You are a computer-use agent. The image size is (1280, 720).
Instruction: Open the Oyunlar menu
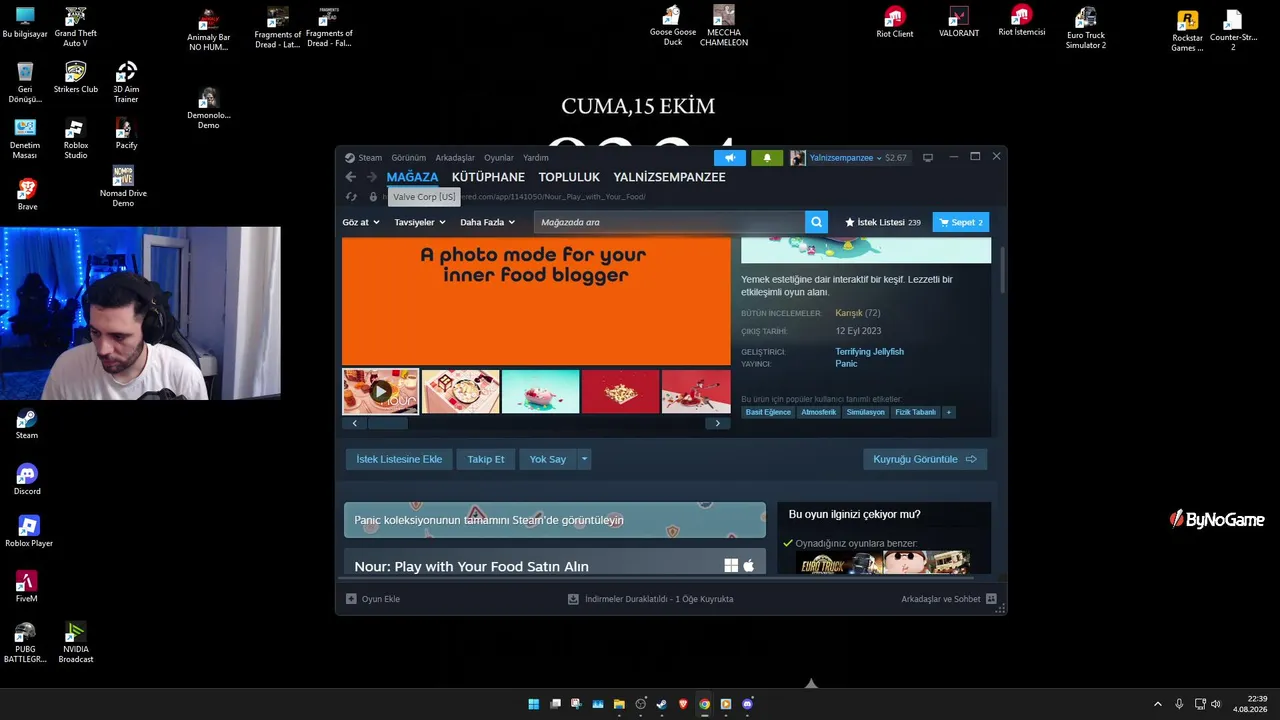[x=499, y=158]
